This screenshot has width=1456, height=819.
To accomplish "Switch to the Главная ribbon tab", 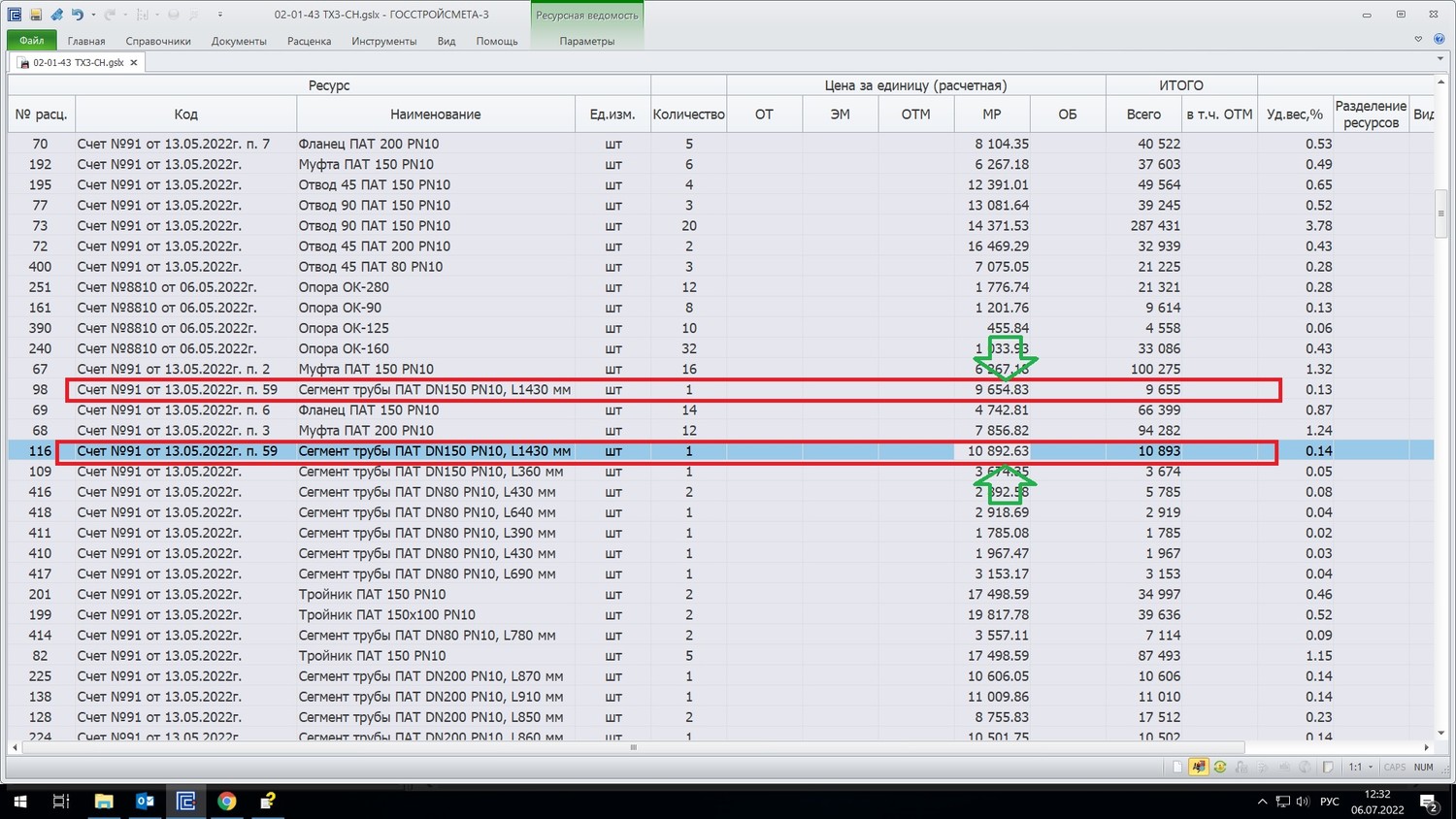I will [86, 41].
